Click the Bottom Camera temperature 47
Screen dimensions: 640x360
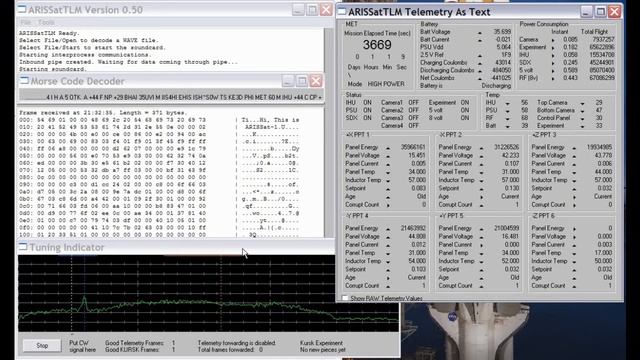tap(599, 111)
